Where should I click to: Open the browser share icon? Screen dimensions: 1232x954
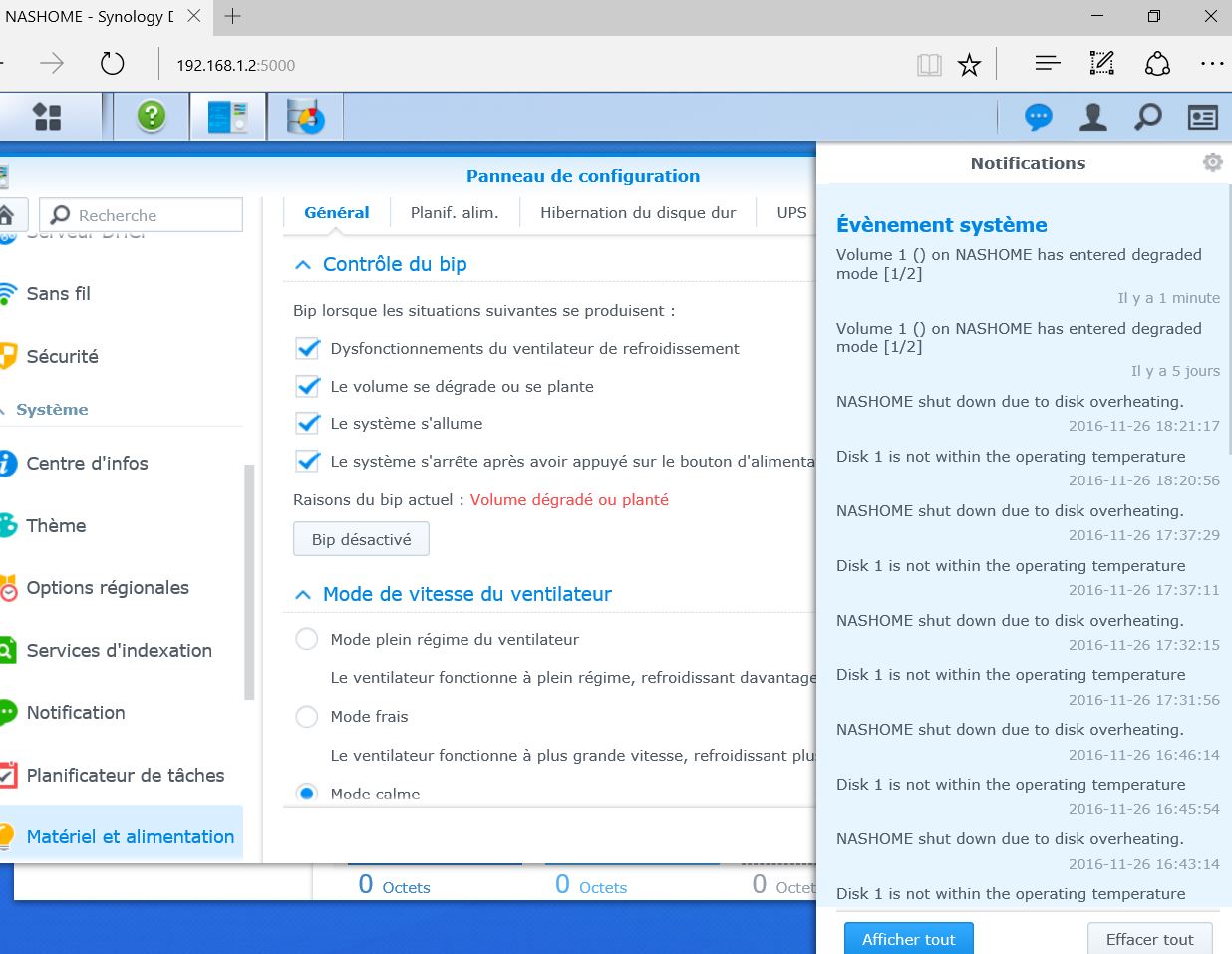(x=1157, y=64)
